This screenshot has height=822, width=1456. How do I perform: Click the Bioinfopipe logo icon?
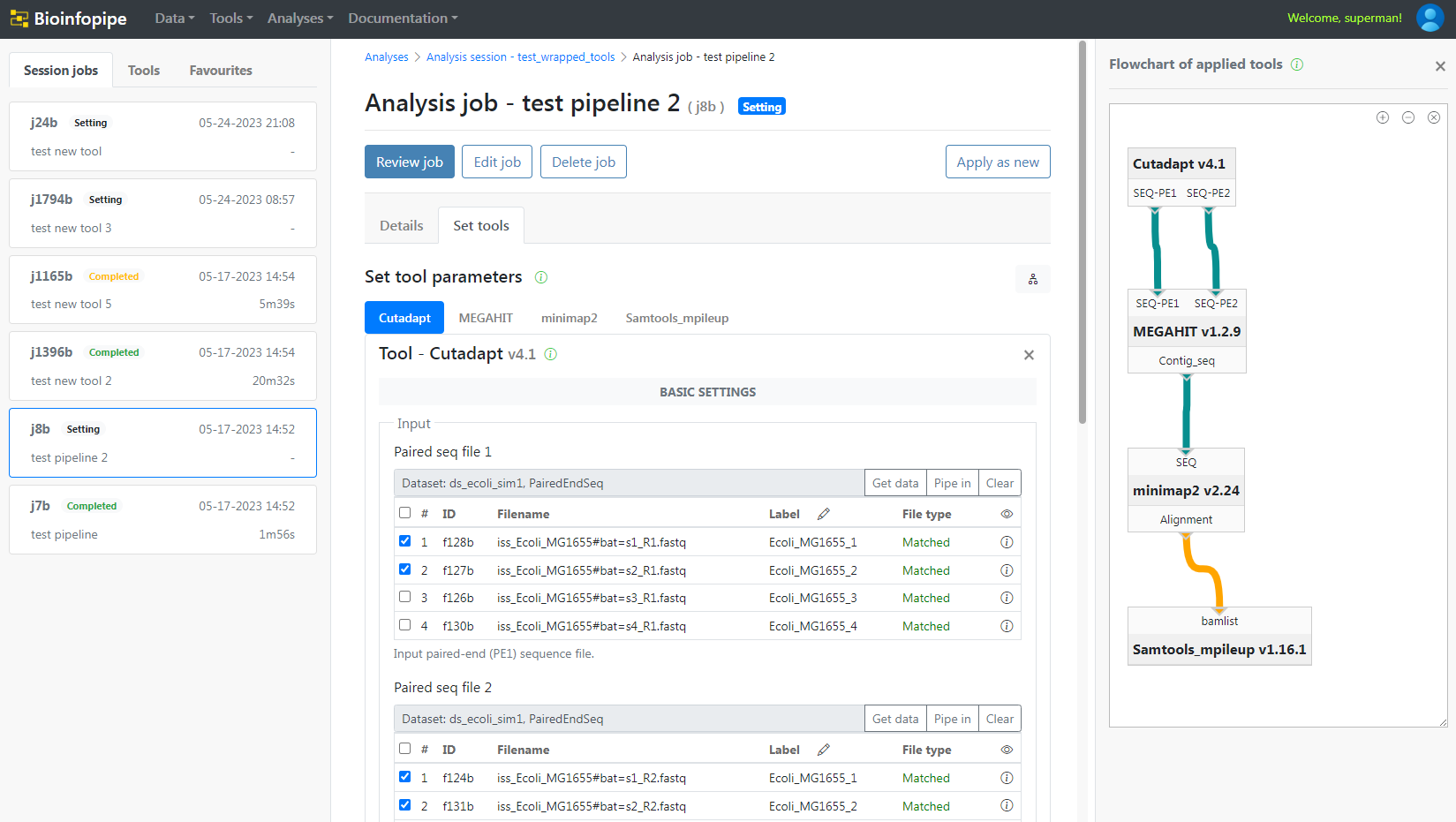[19, 19]
